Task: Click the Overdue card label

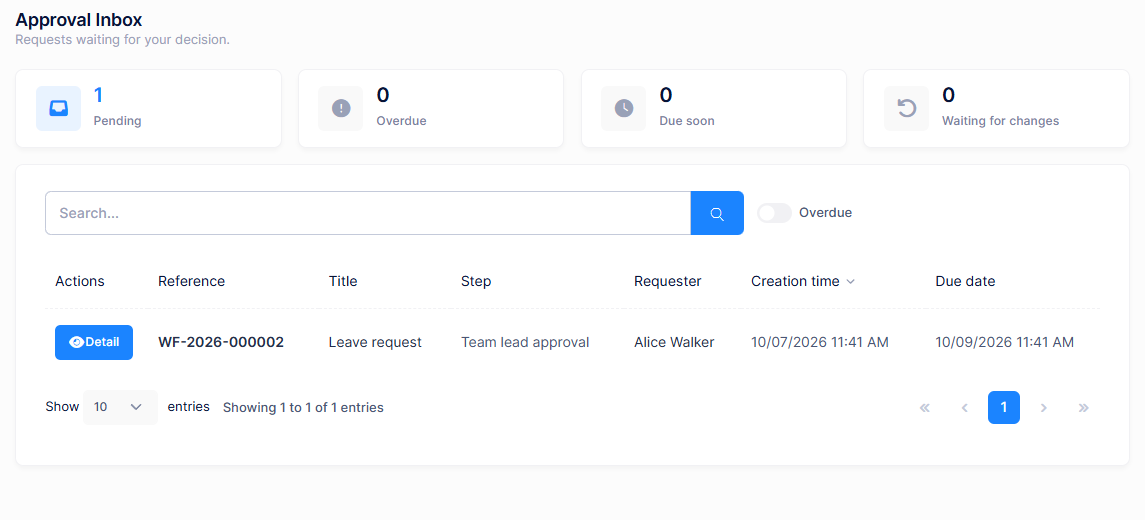Action: (x=402, y=121)
